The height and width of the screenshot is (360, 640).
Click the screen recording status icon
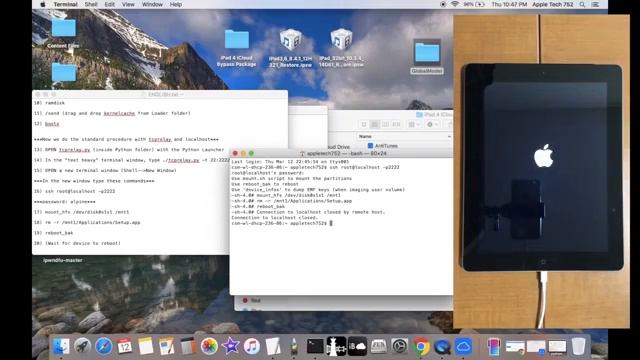pyautogui.click(x=443, y=4)
